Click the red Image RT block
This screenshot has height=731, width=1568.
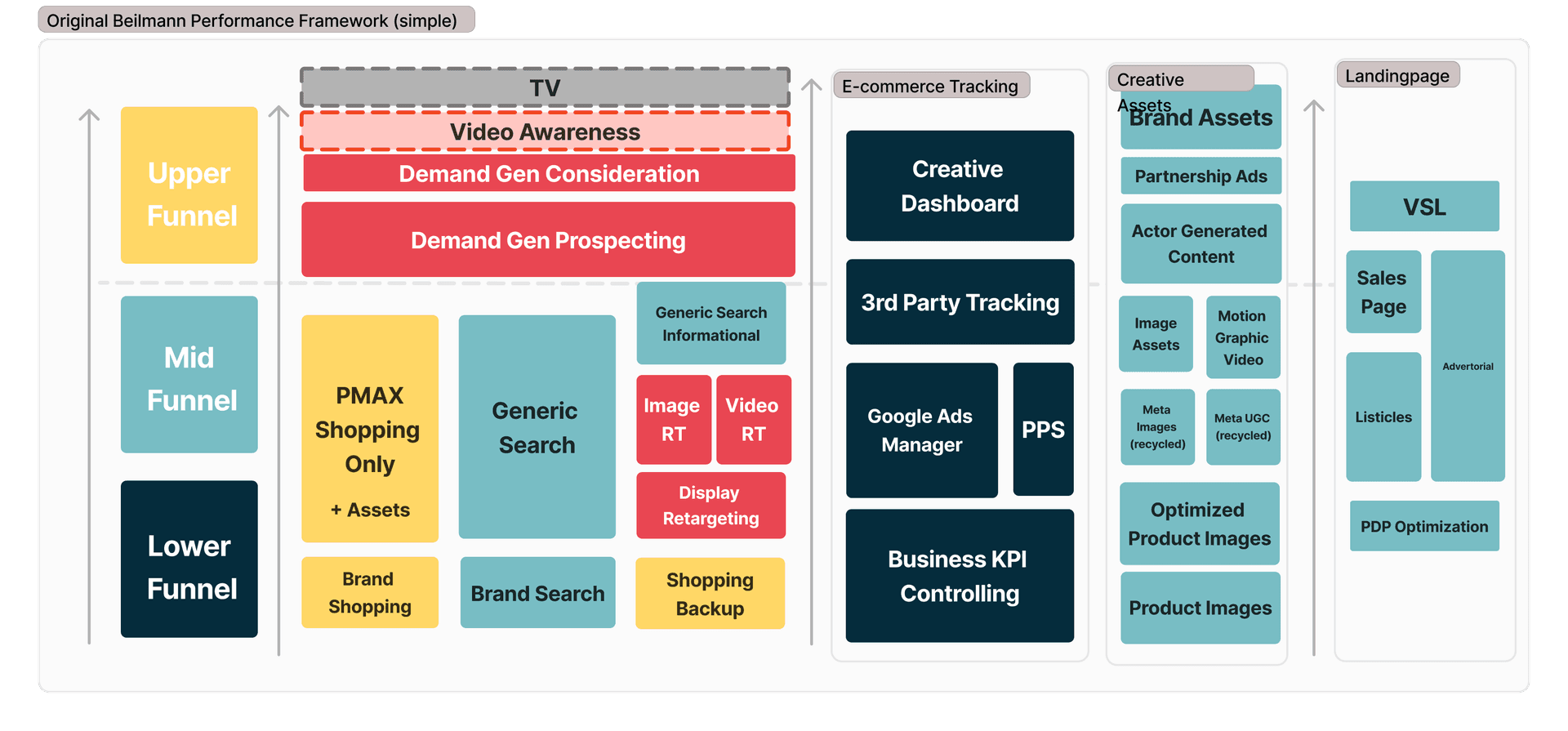(x=673, y=420)
